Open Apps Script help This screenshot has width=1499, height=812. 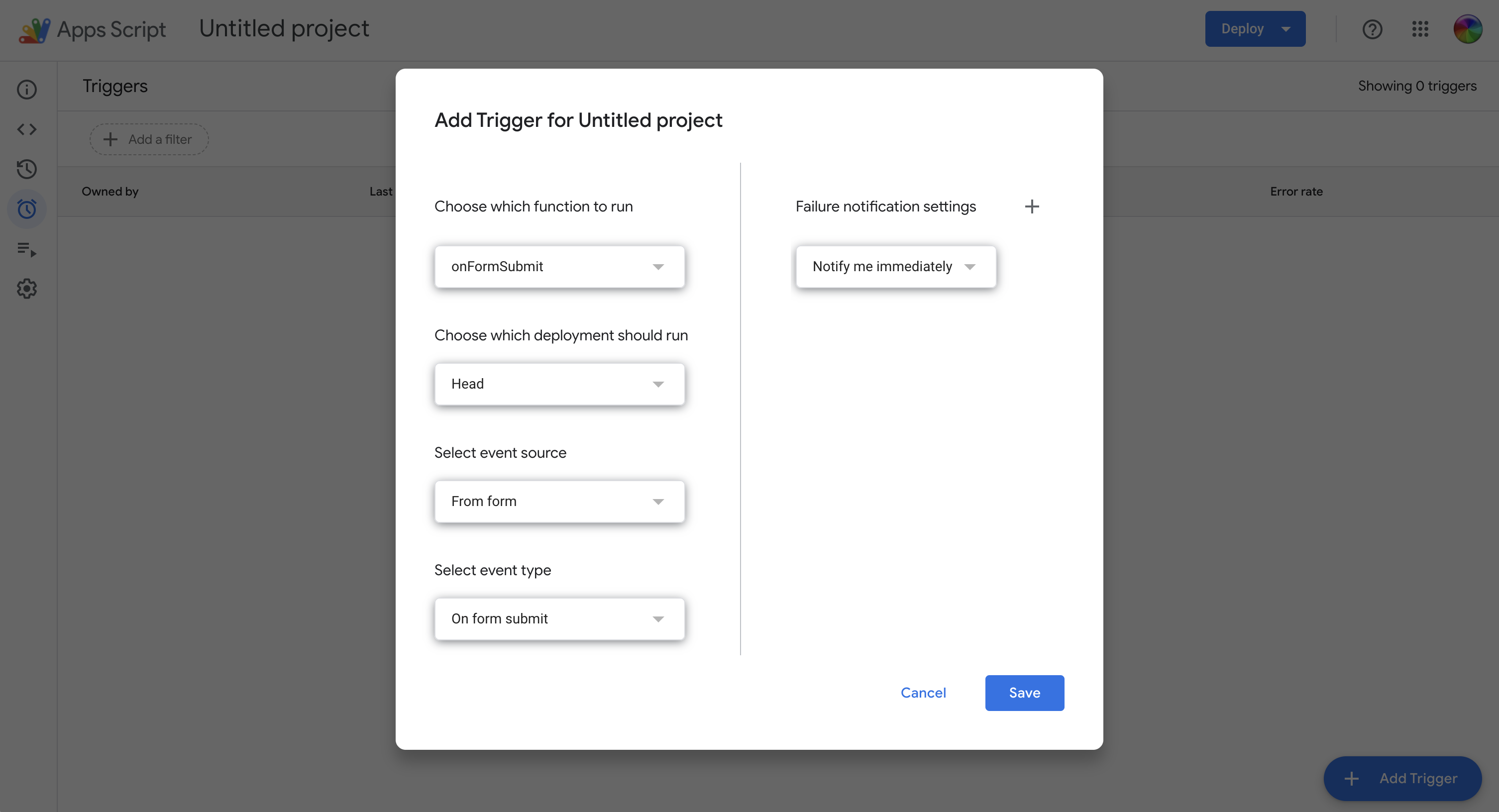1373,28
